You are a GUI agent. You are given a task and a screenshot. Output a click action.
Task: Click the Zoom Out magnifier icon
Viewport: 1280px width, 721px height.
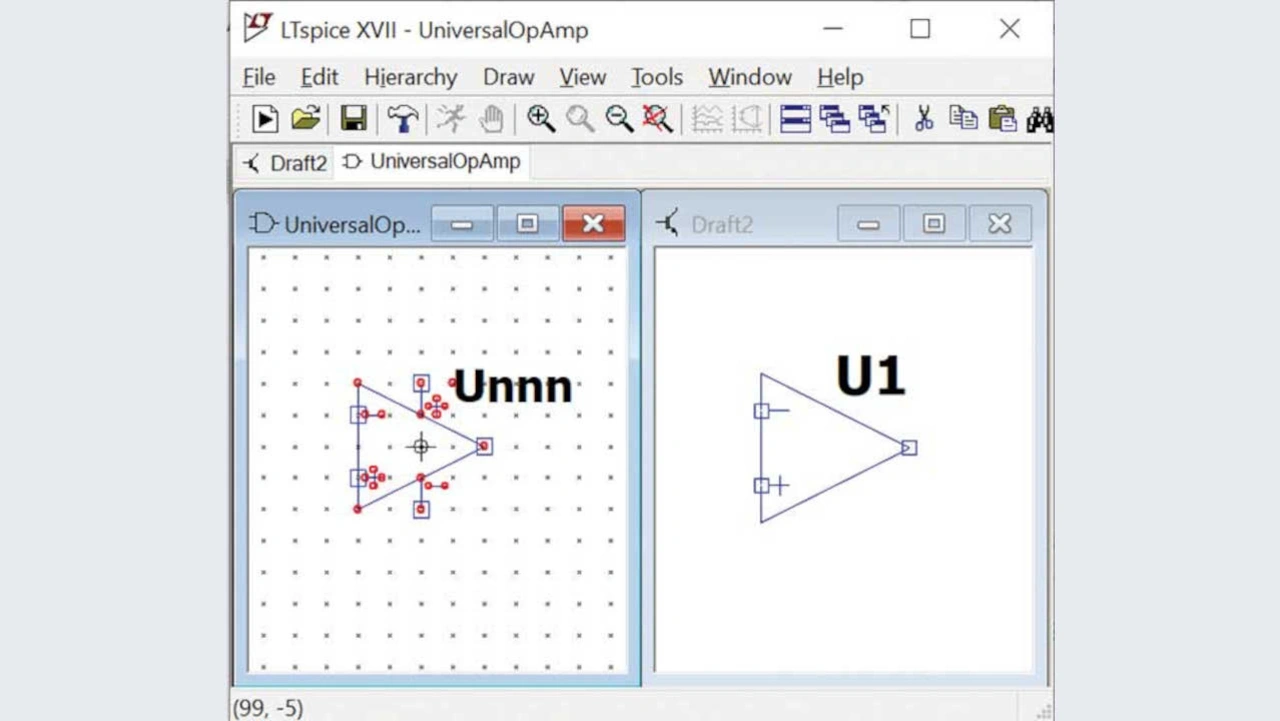click(619, 119)
